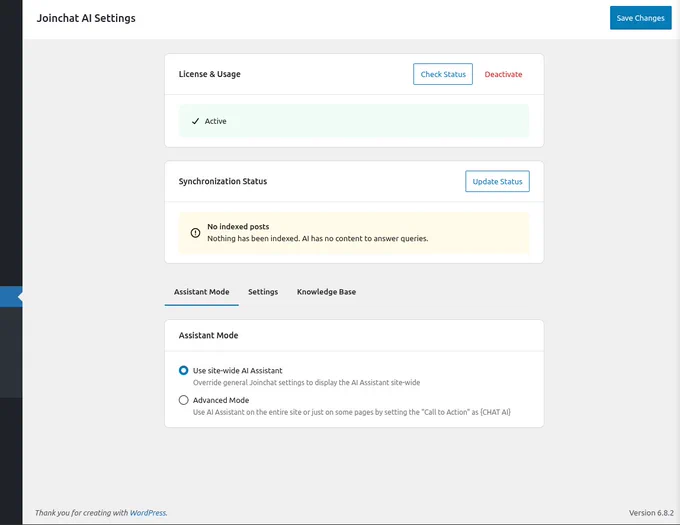Click the red Deactivate link
Viewport: 680px width, 525px height.
click(x=503, y=74)
